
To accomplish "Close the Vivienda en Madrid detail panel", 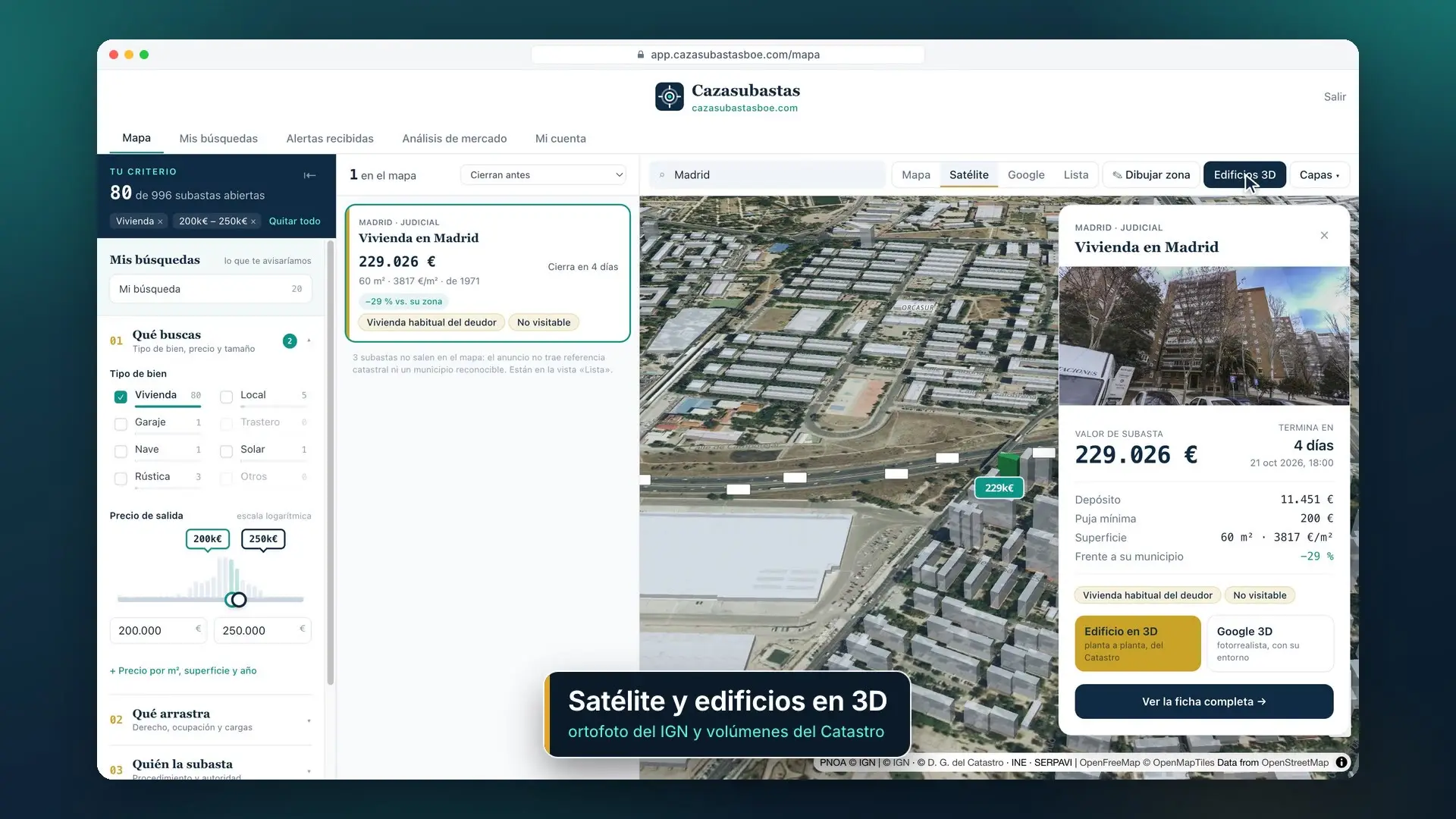I will click(1324, 235).
